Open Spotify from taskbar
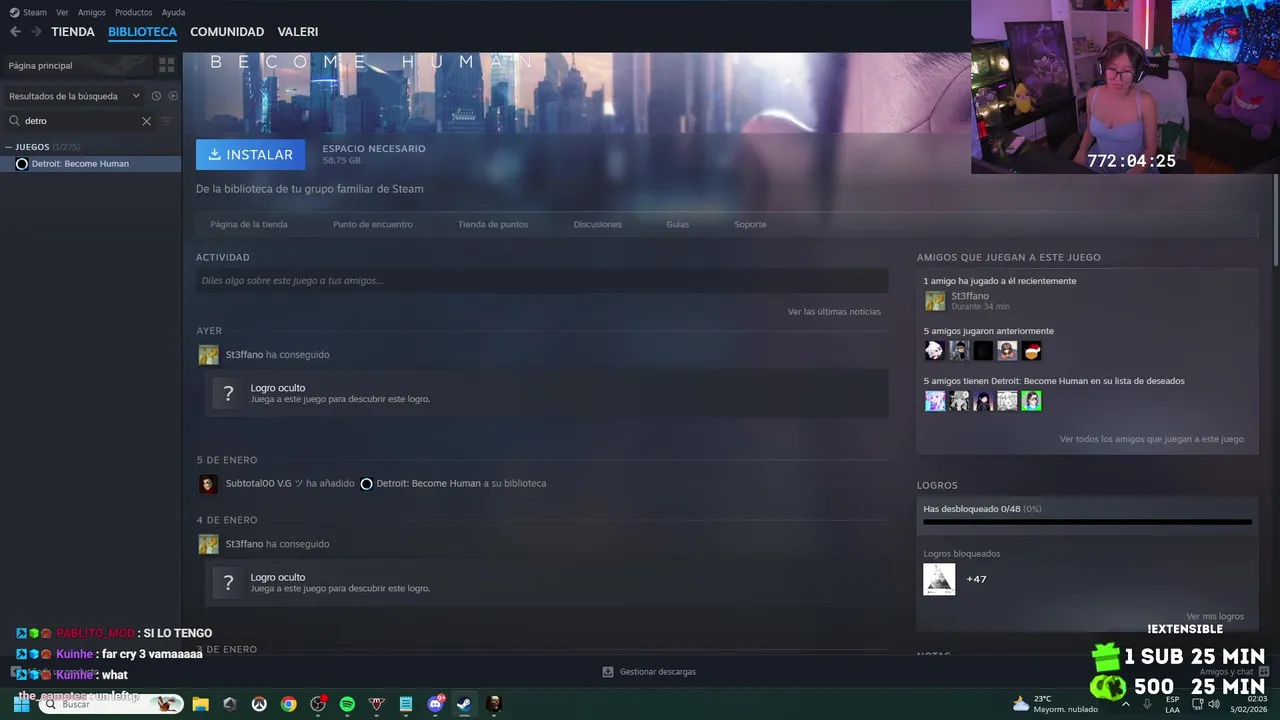 [347, 704]
